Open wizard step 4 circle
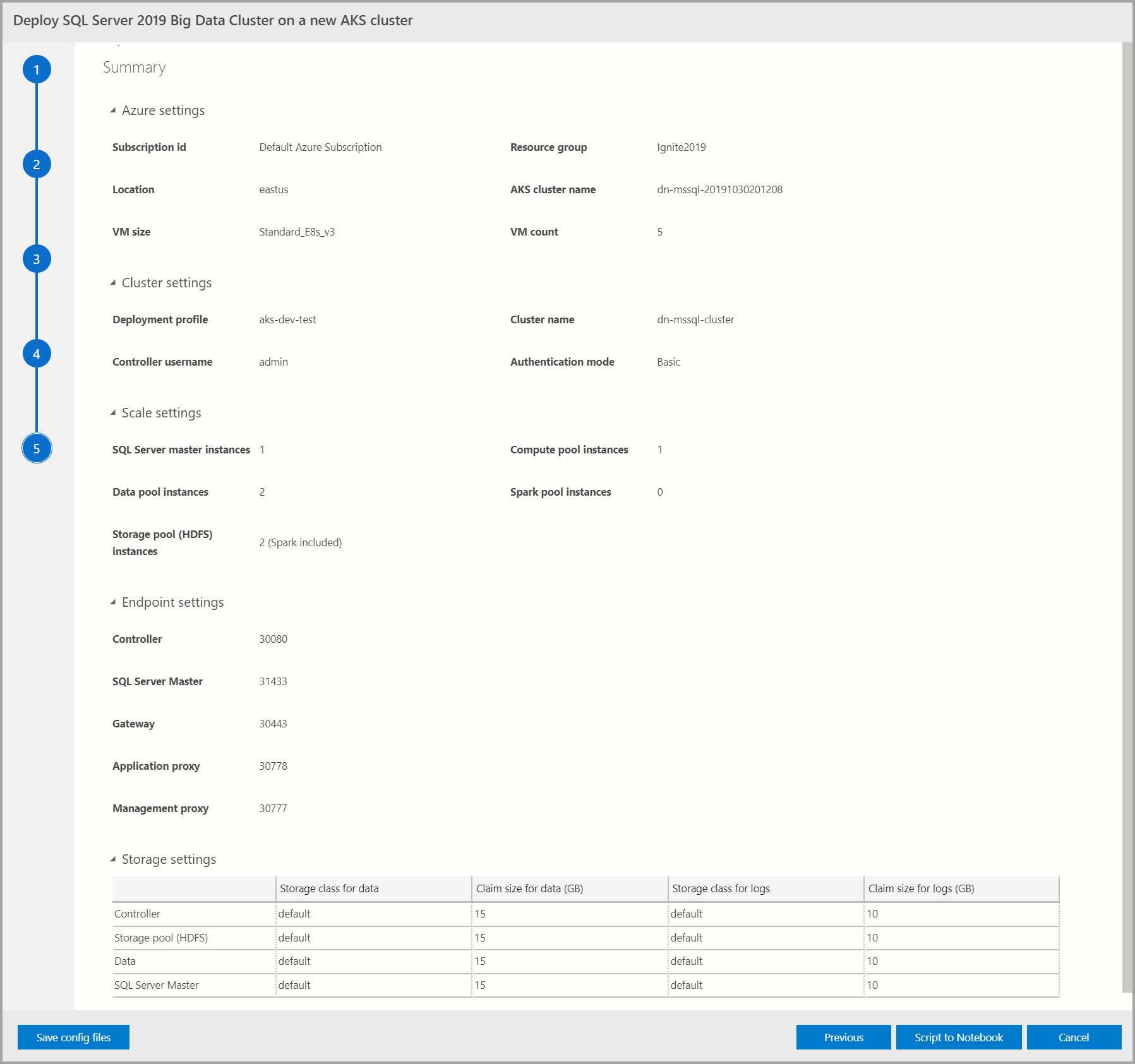 pos(37,354)
